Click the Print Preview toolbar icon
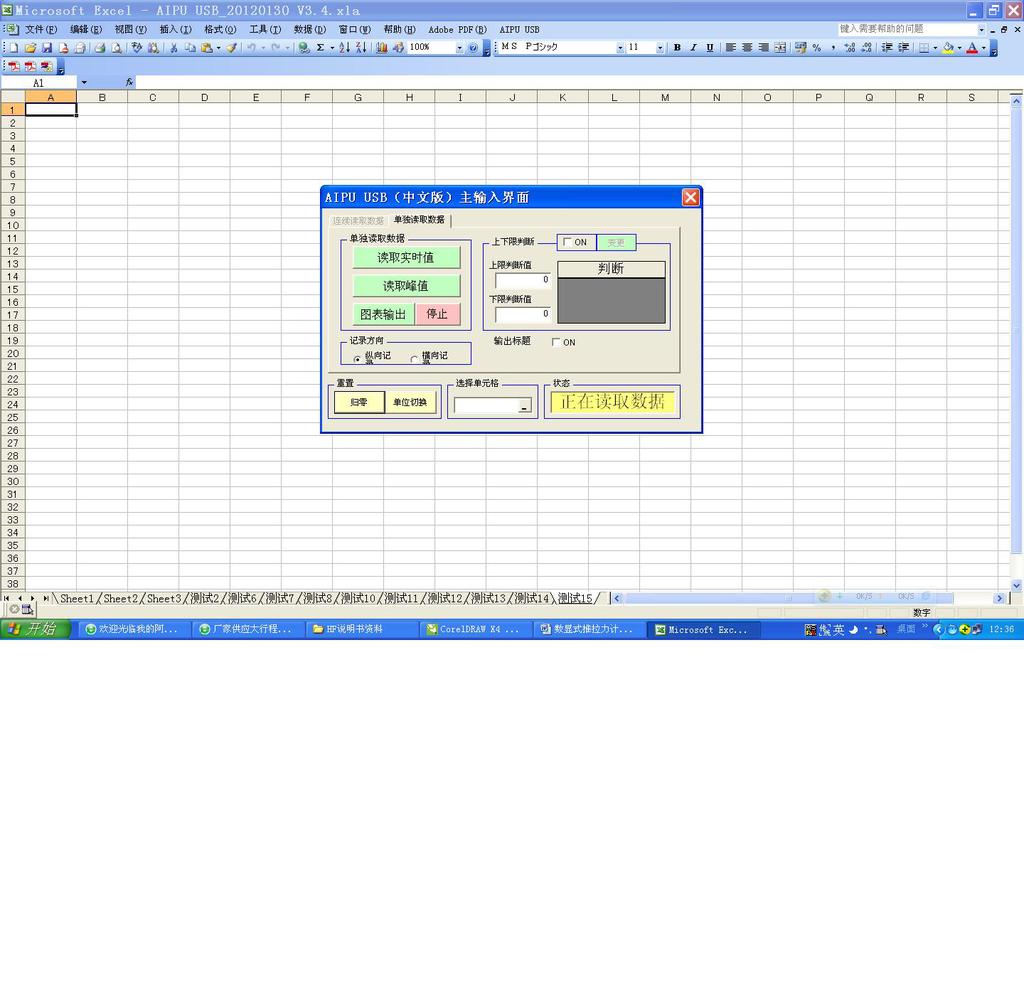Viewport: 1024px width, 997px height. pos(116,48)
